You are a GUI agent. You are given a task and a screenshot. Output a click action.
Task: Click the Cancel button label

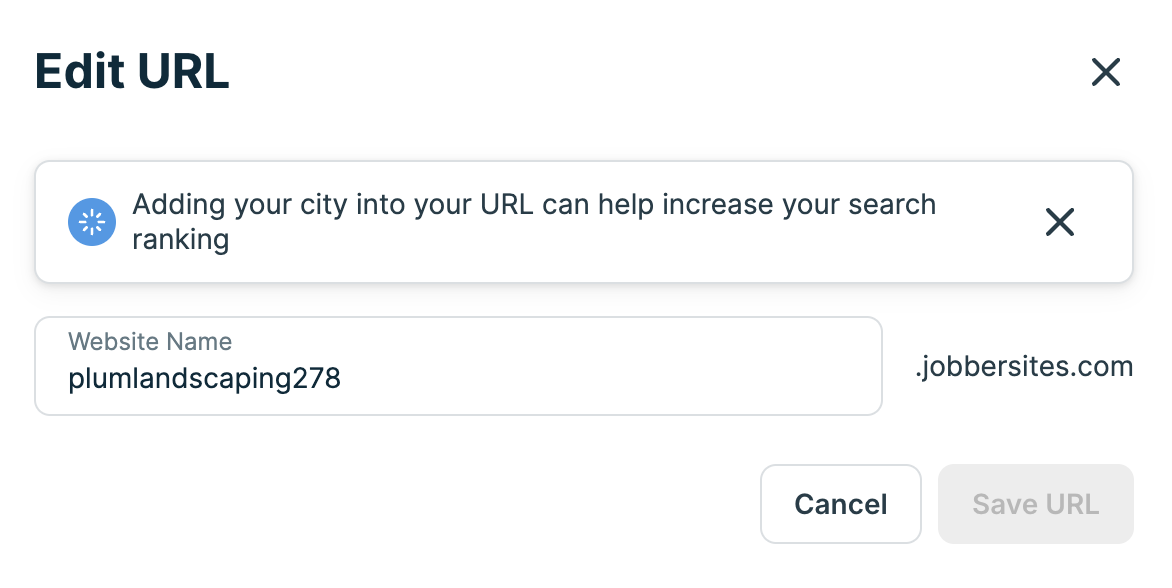[x=840, y=504]
